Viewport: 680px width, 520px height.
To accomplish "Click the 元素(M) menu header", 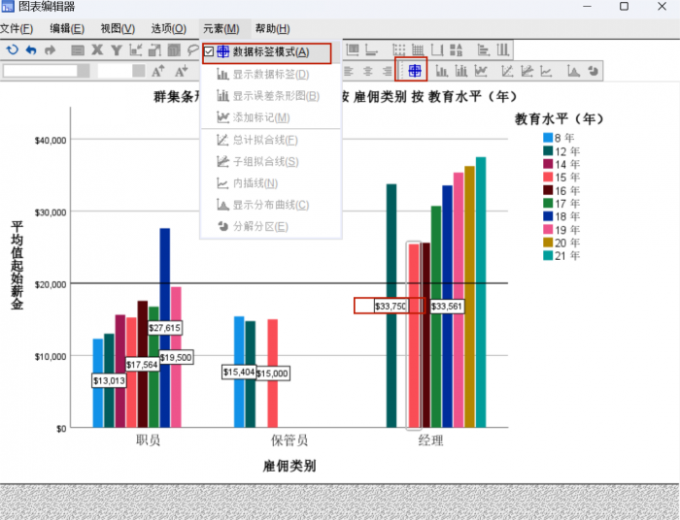I will point(221,29).
